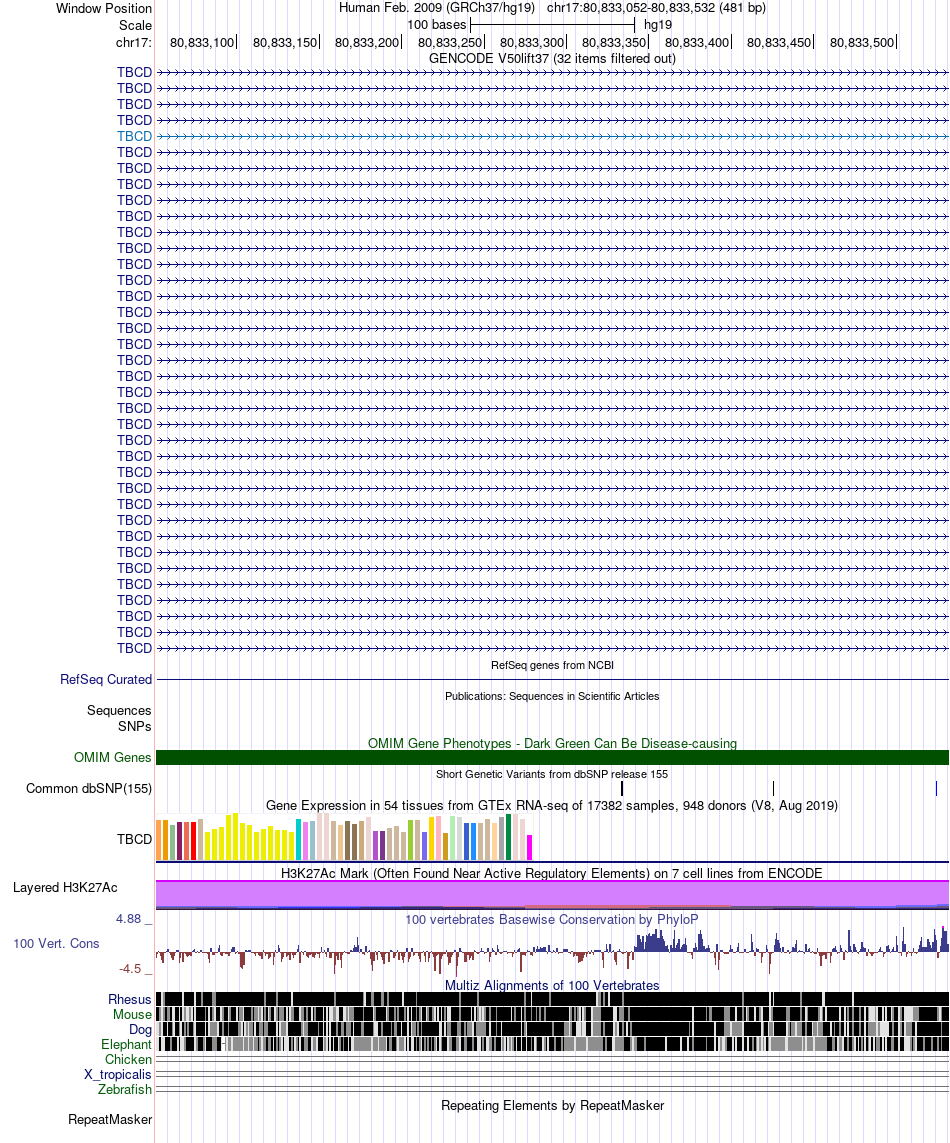Click the Mouse alignment row
Screen dimensions: 950x1143
(x=552, y=1014)
